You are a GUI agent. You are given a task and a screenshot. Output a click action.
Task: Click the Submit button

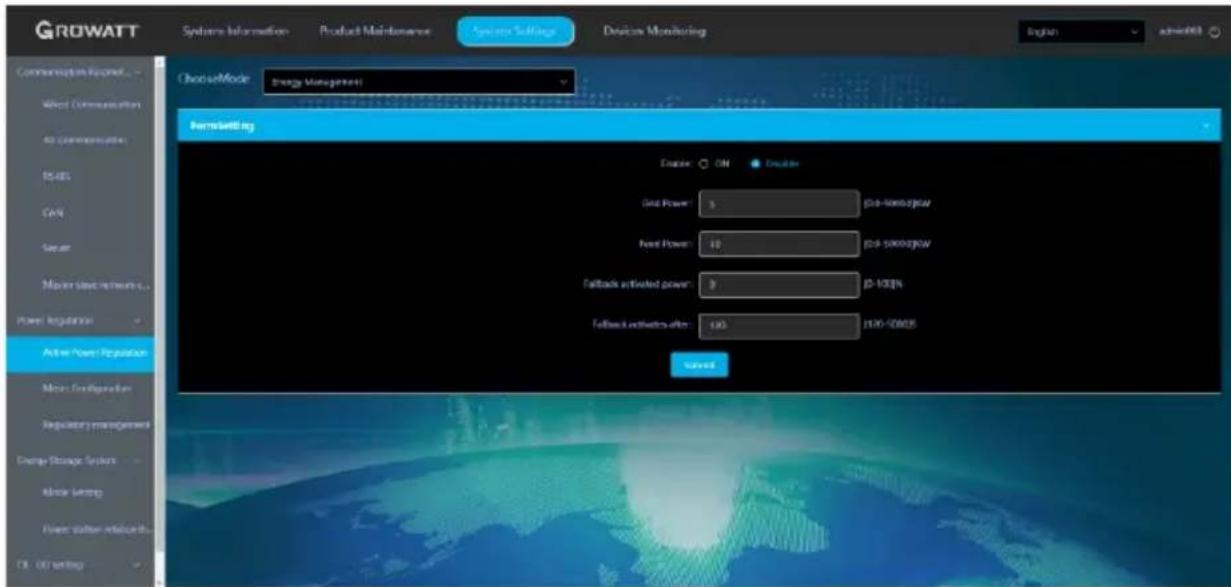point(699,366)
